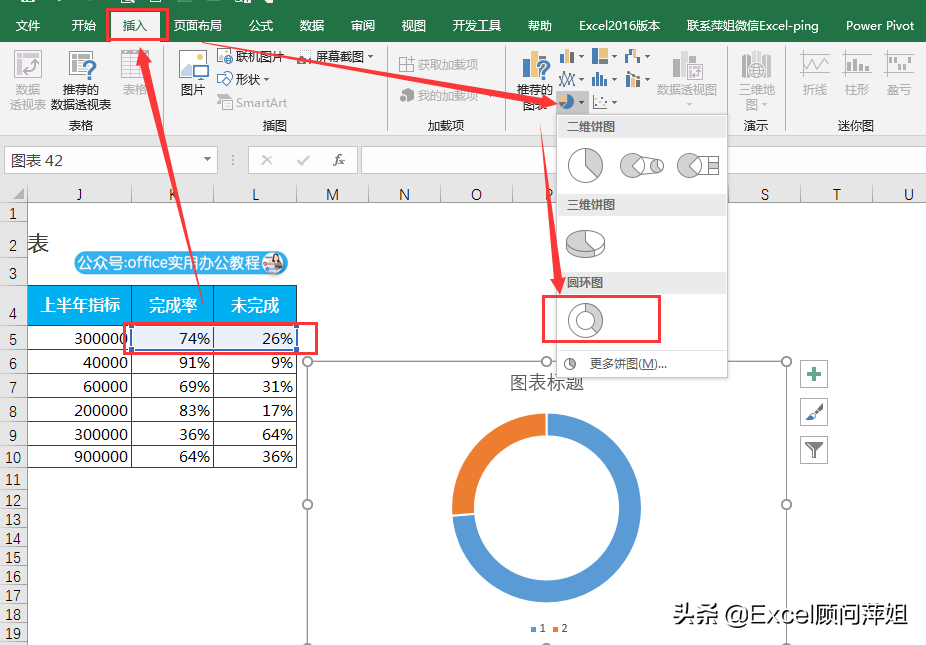Open the 公式 tab
This screenshot has height=645, width=926.
260,25
